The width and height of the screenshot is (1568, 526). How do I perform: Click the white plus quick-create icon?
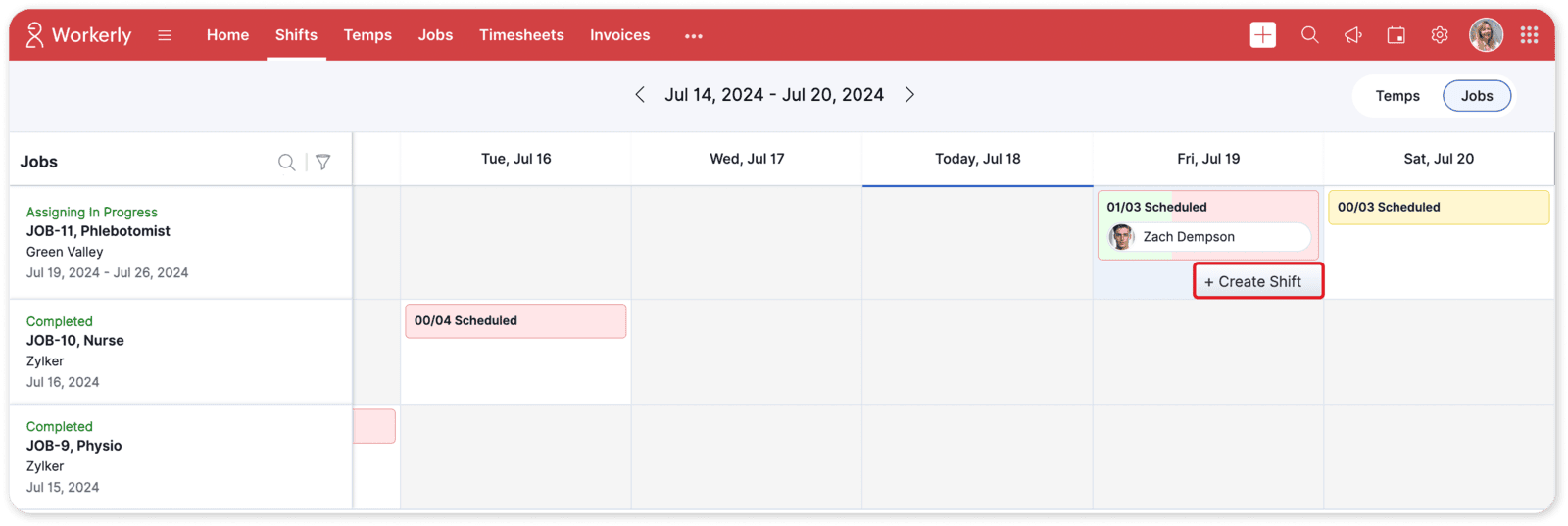coord(1263,35)
